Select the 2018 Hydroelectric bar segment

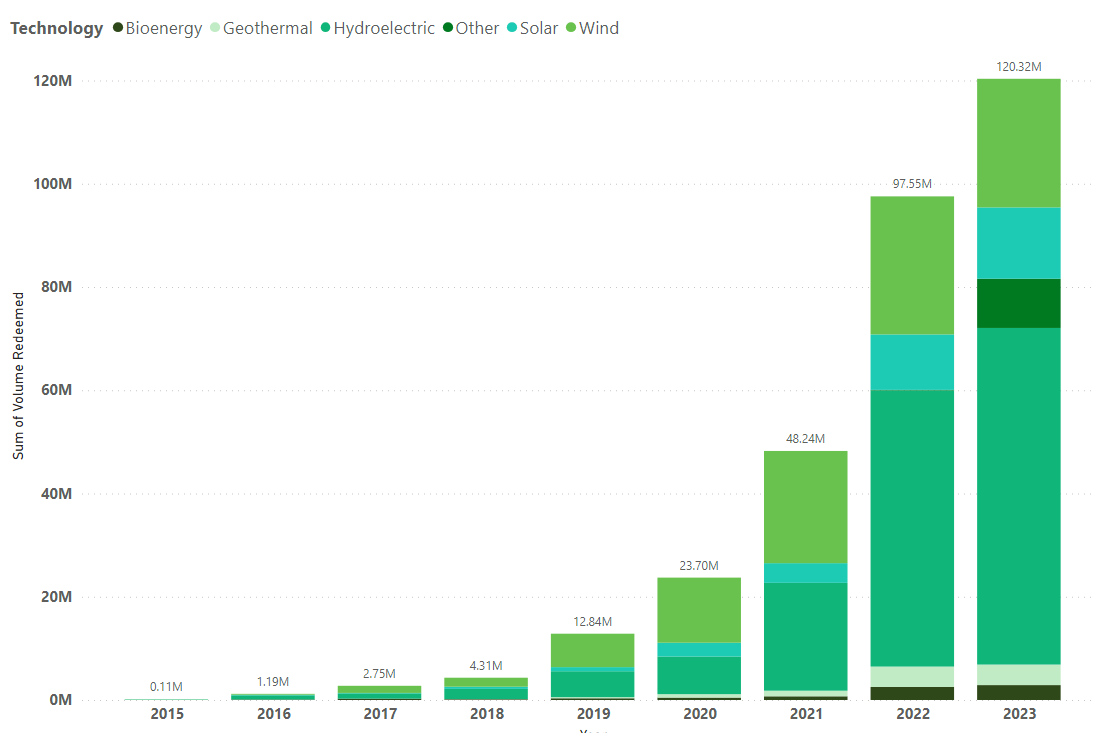[x=486, y=694]
